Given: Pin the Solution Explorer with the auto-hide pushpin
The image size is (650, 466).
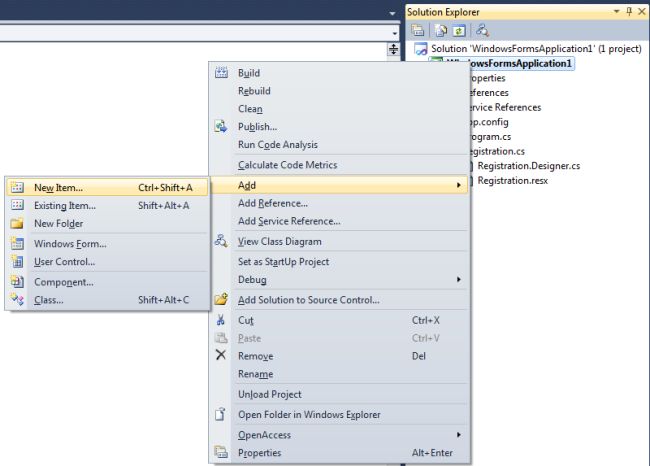Looking at the screenshot, I should coord(629,12).
